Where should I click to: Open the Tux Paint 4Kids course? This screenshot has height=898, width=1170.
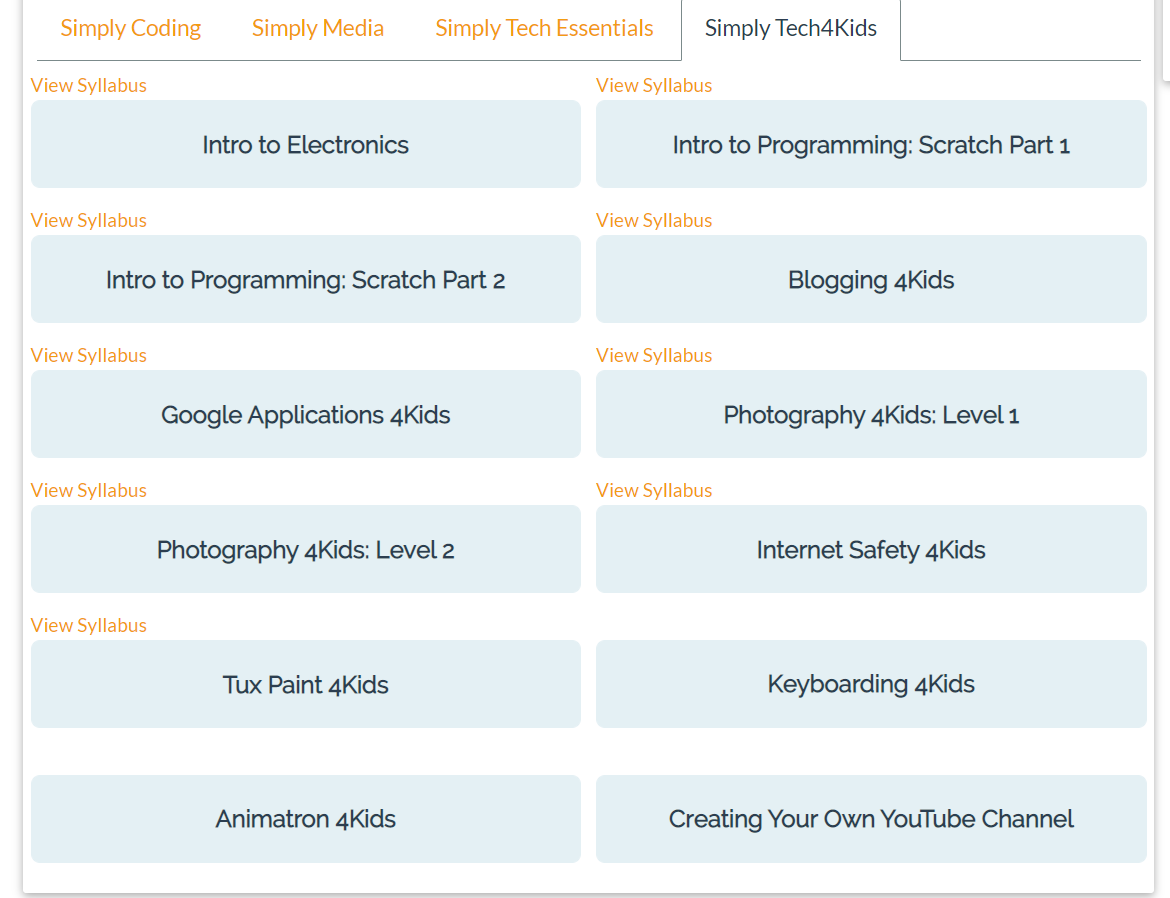pyautogui.click(x=305, y=685)
